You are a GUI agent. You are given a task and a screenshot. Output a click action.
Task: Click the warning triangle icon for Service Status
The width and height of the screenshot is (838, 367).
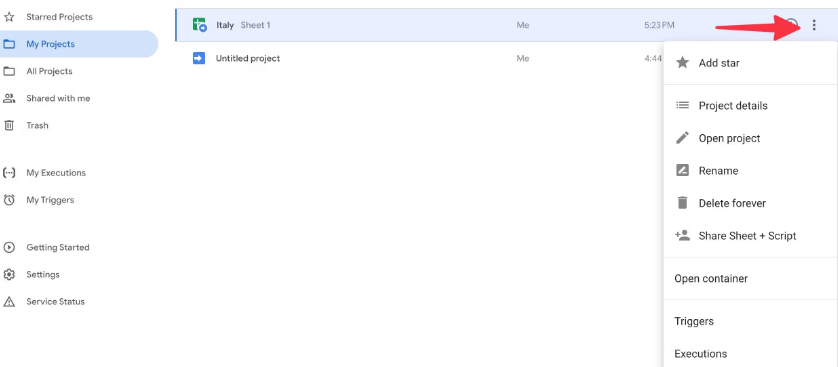[9, 302]
